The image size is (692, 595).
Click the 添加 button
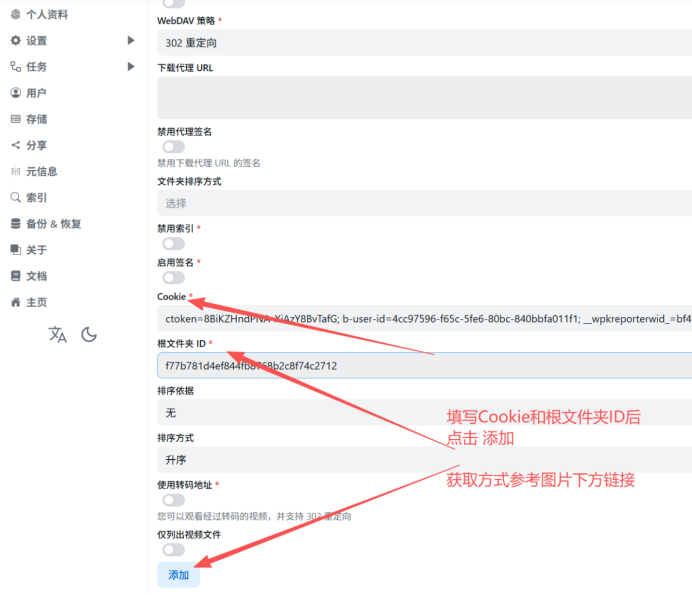coord(178,575)
